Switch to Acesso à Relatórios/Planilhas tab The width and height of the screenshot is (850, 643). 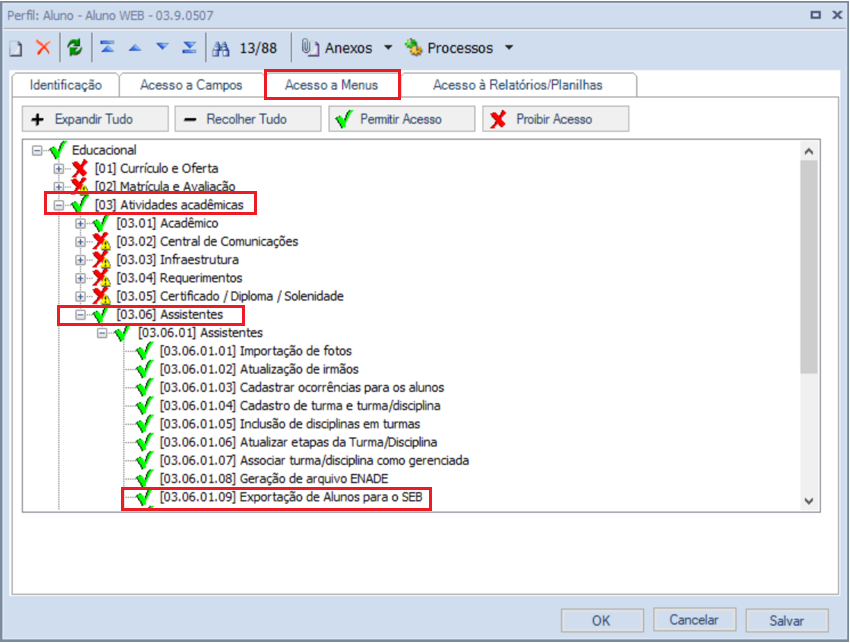click(518, 85)
